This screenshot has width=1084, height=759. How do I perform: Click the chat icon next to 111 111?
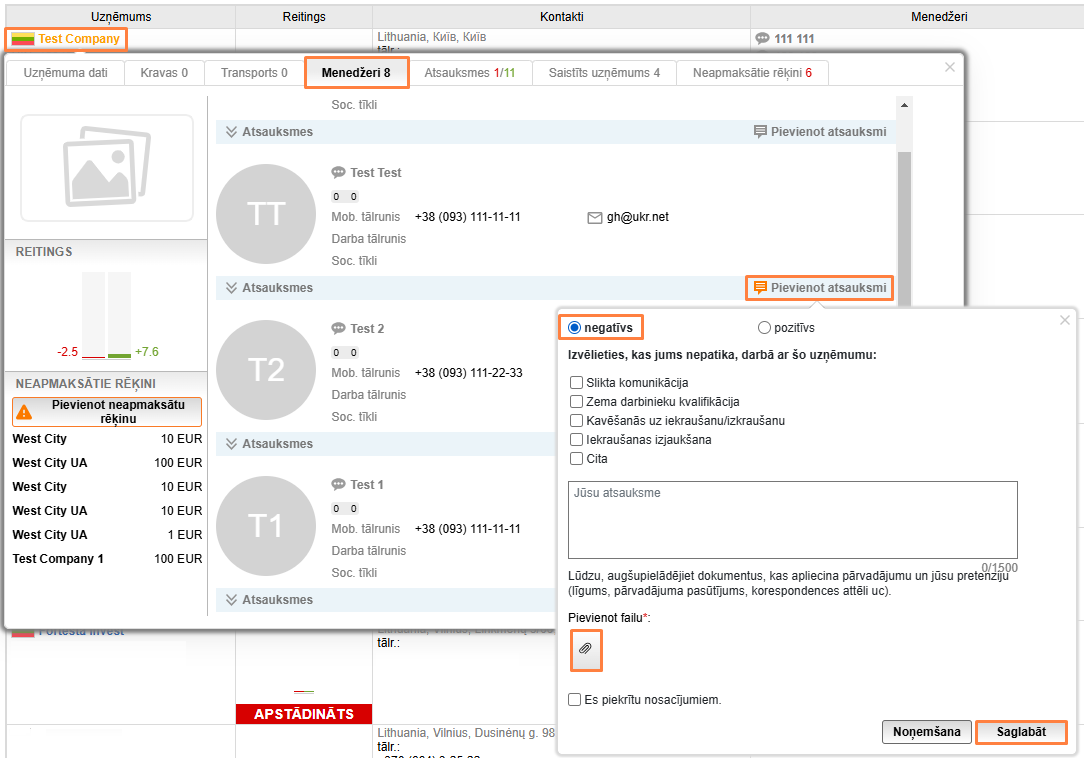(x=762, y=39)
